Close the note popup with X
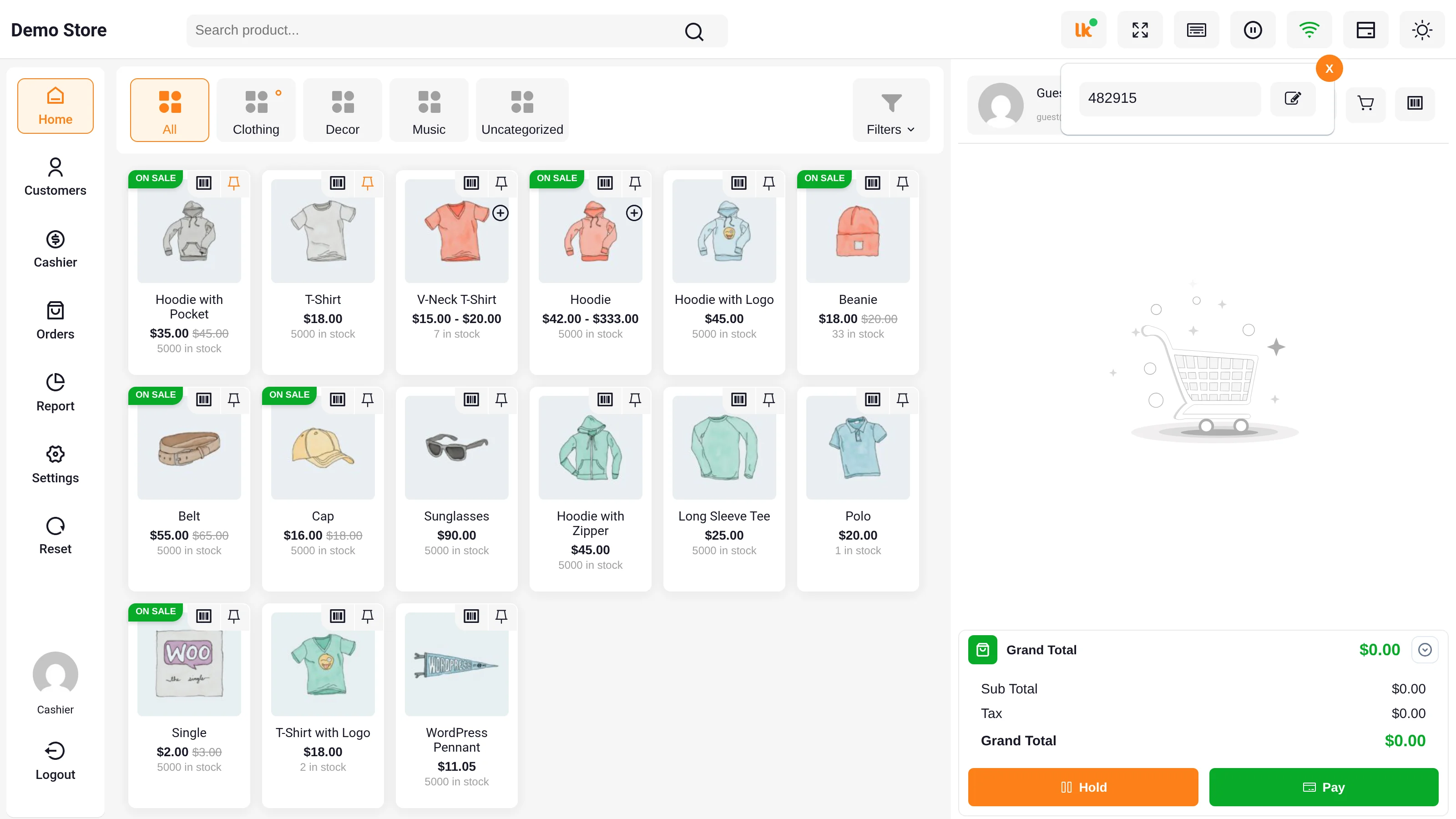 click(1330, 68)
